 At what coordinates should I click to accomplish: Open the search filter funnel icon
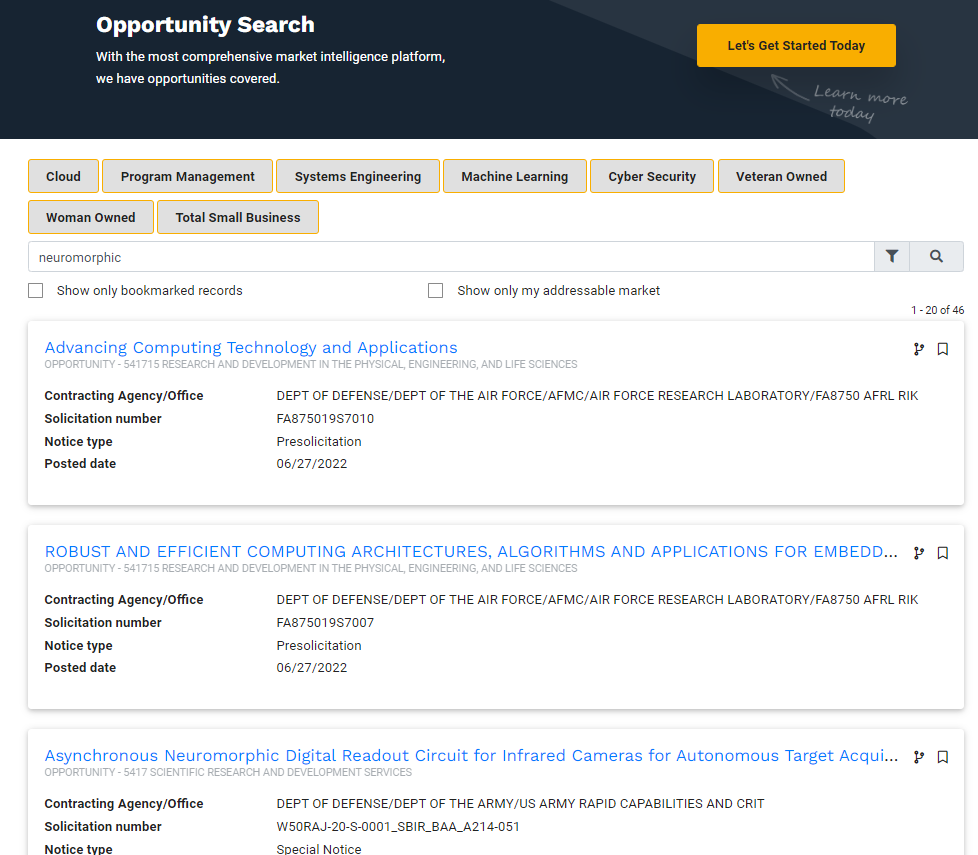tap(892, 256)
